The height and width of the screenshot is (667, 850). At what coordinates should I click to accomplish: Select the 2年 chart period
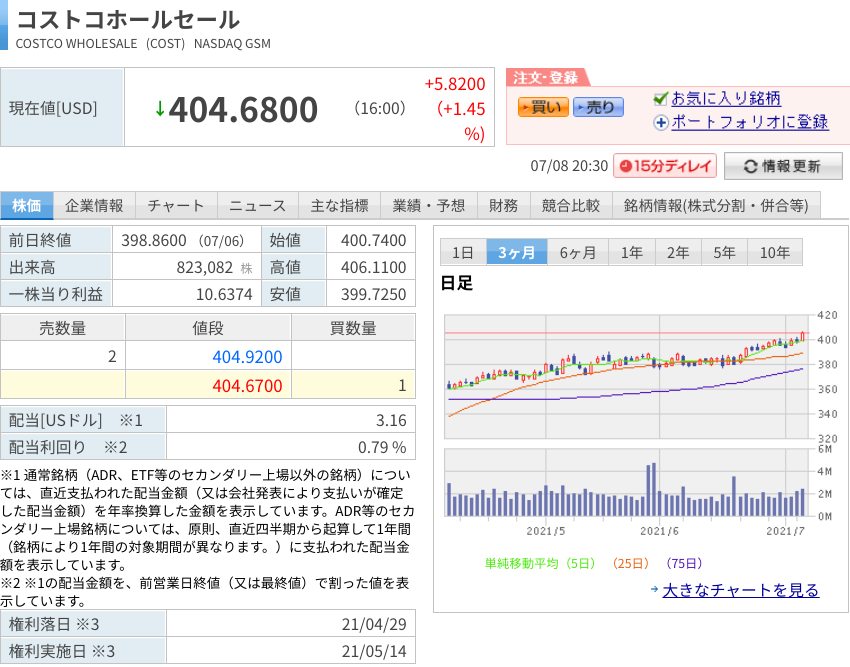pyautogui.click(x=678, y=252)
